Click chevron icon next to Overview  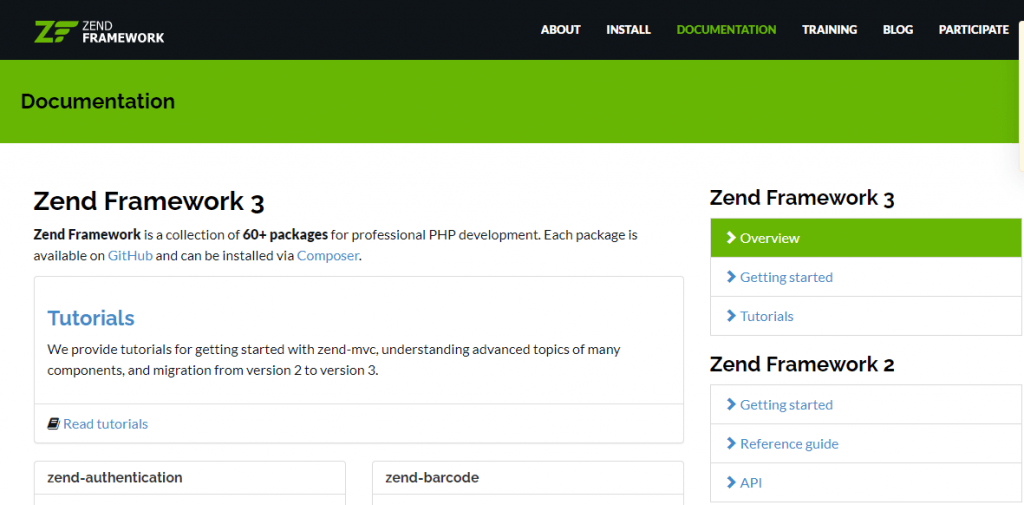tap(731, 238)
